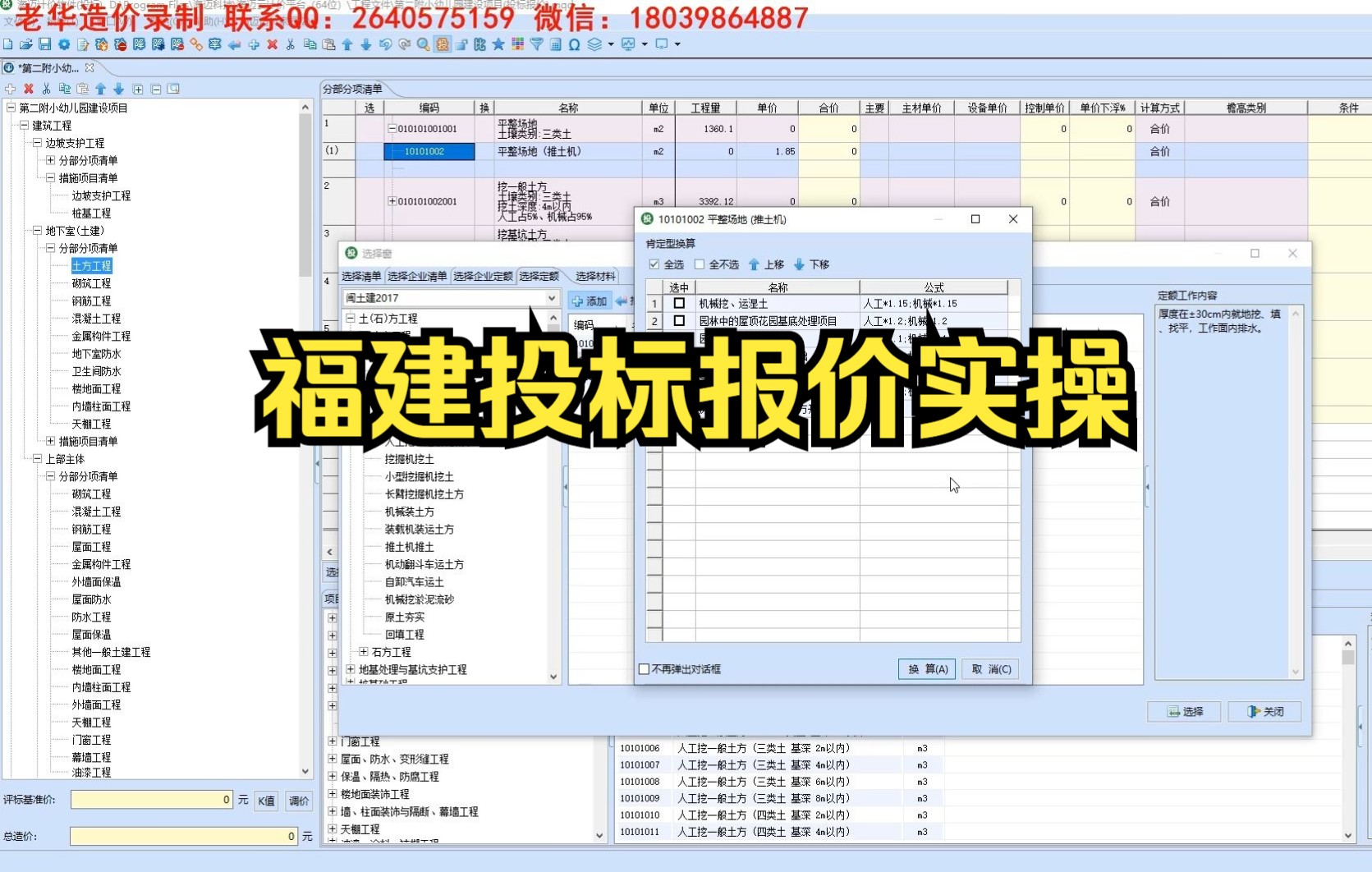The height and width of the screenshot is (872, 1372).
Task: Click the chain link icon in toolbar
Action: click(x=196, y=44)
